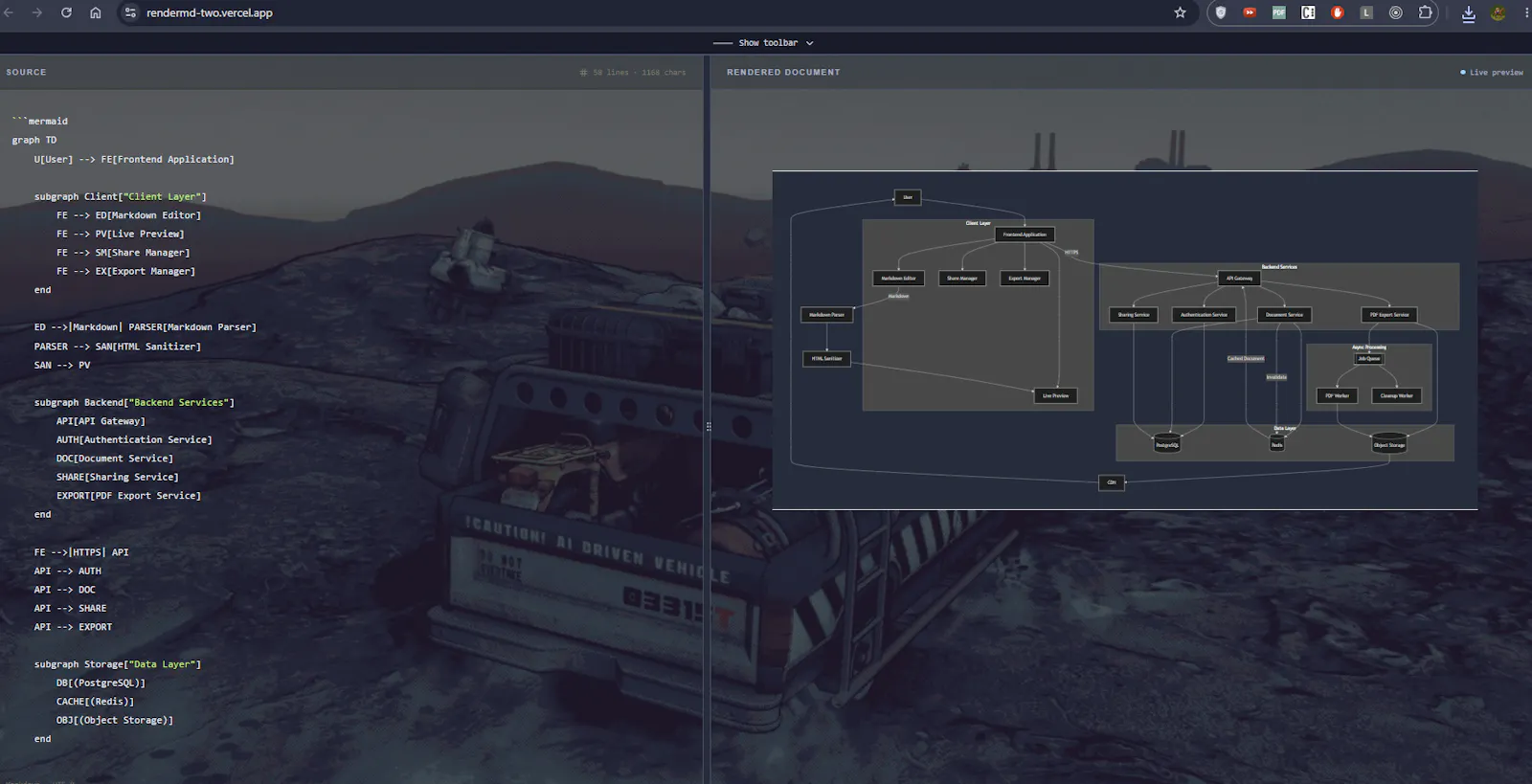The image size is (1532, 784).
Task: Click the 'FE --> SM[Share Manager]' line
Action: 123,253
